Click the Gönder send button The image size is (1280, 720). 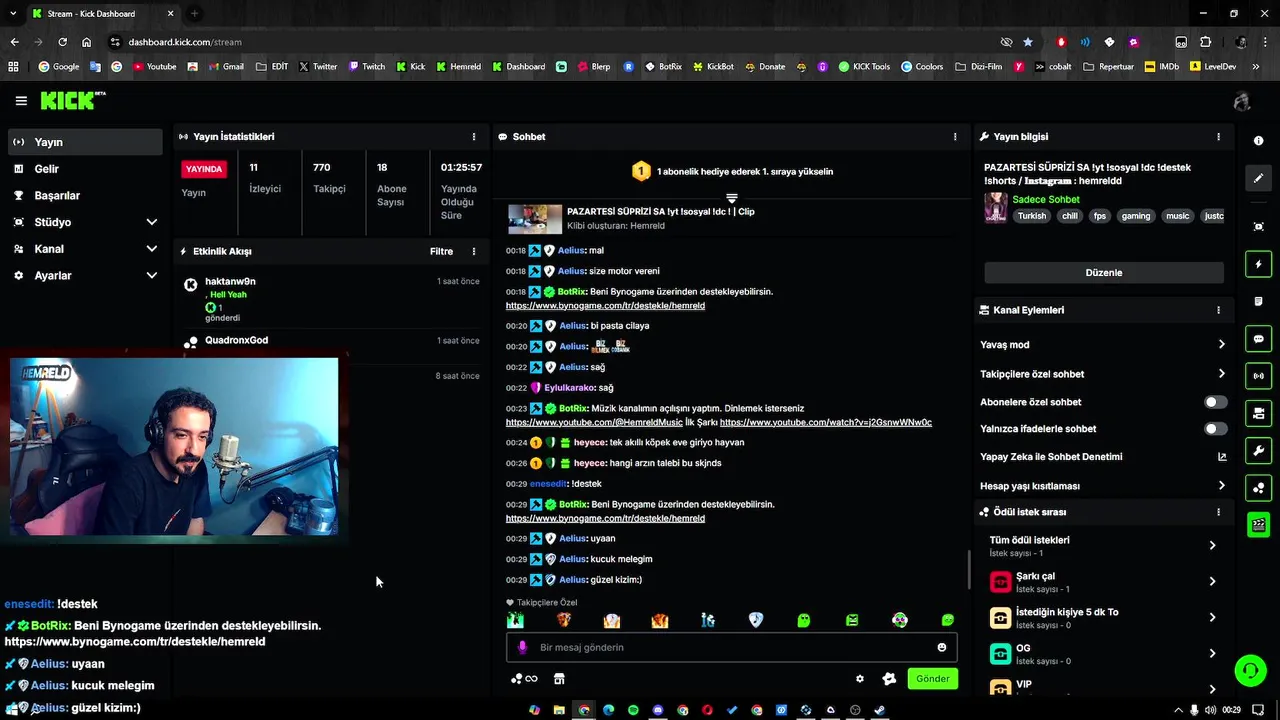coord(932,679)
